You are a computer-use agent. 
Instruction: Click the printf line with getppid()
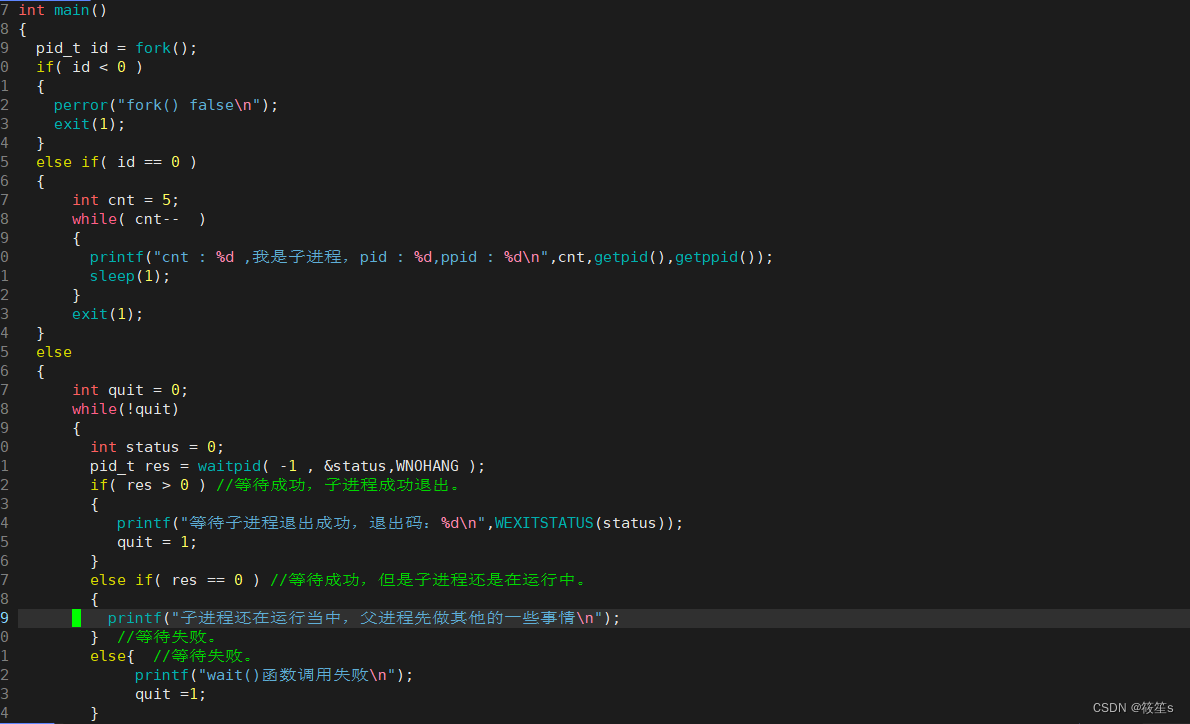(431, 257)
